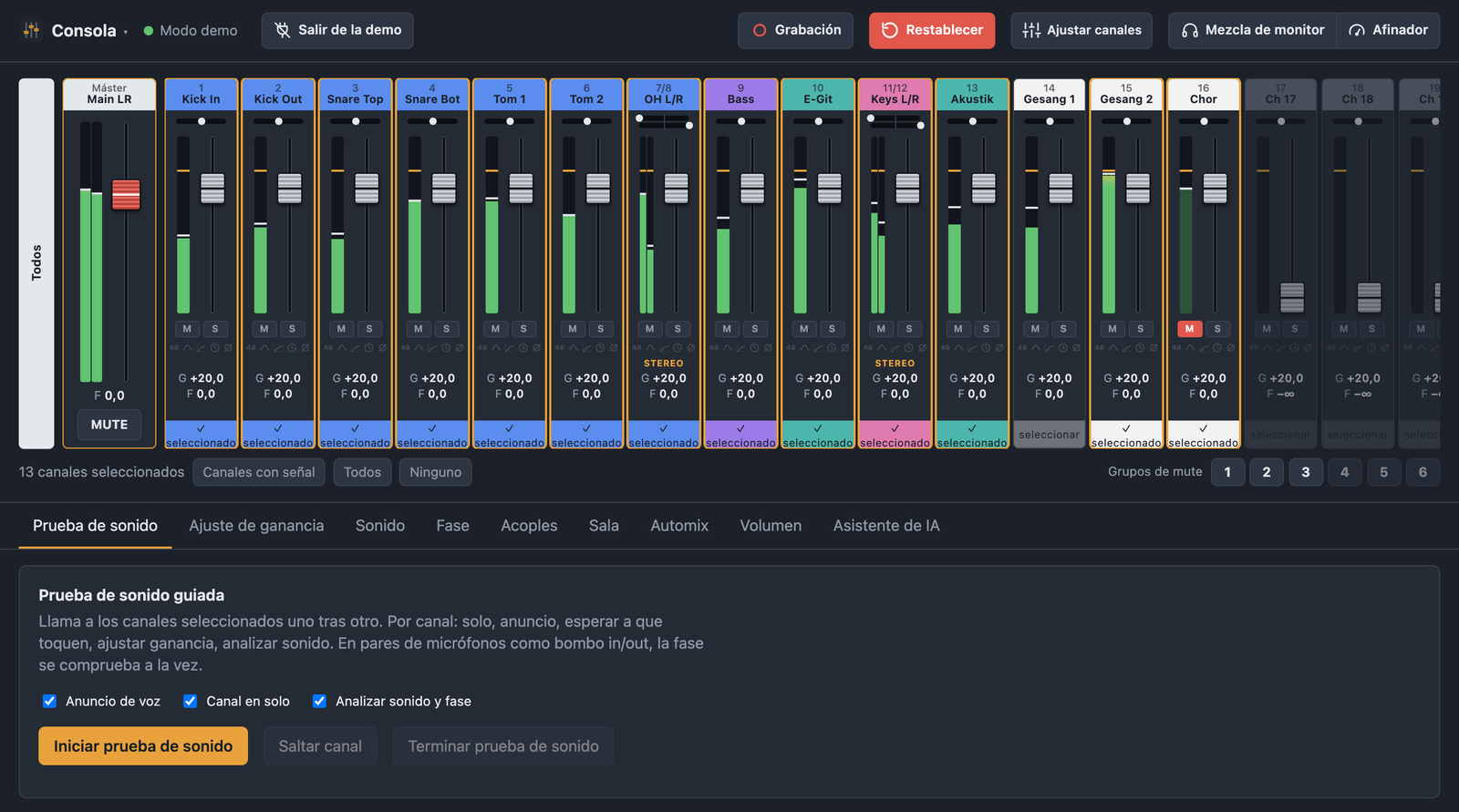
Task: Click the phase invert icon on Kick In
Action: point(228,348)
